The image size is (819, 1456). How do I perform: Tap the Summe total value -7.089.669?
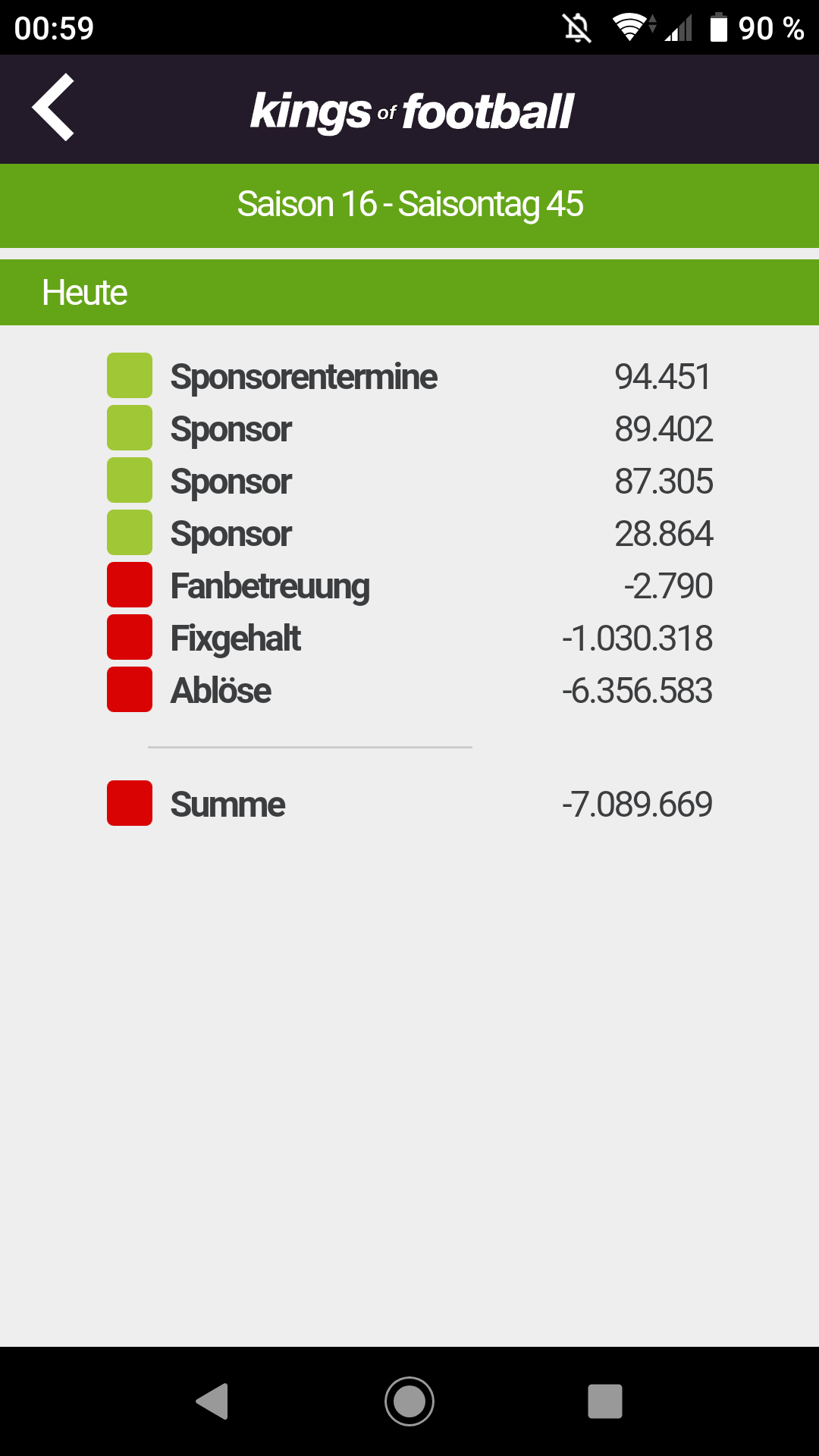pos(637,804)
